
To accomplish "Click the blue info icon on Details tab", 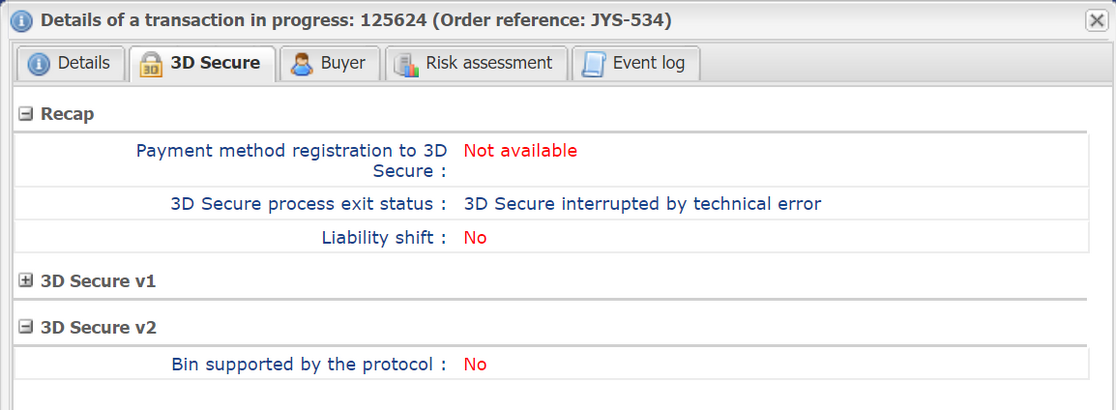I will click(x=39, y=64).
